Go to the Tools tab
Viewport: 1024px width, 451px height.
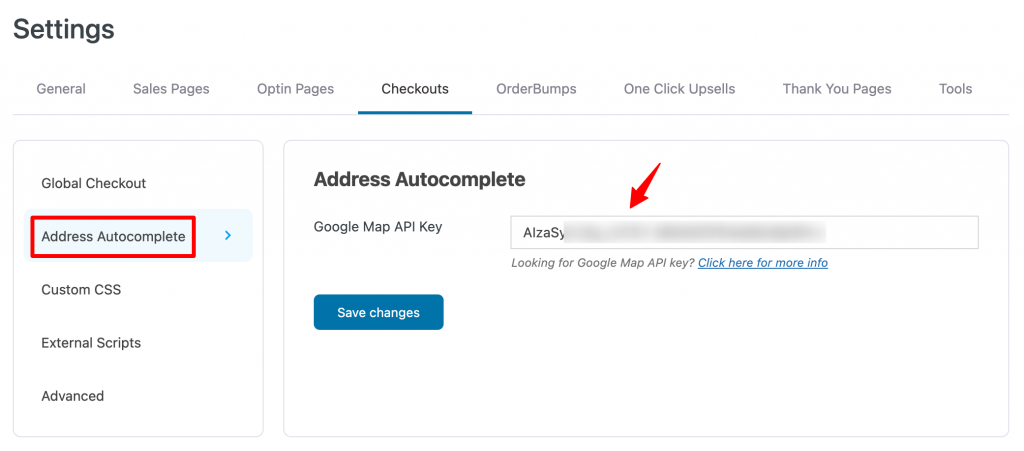click(955, 89)
